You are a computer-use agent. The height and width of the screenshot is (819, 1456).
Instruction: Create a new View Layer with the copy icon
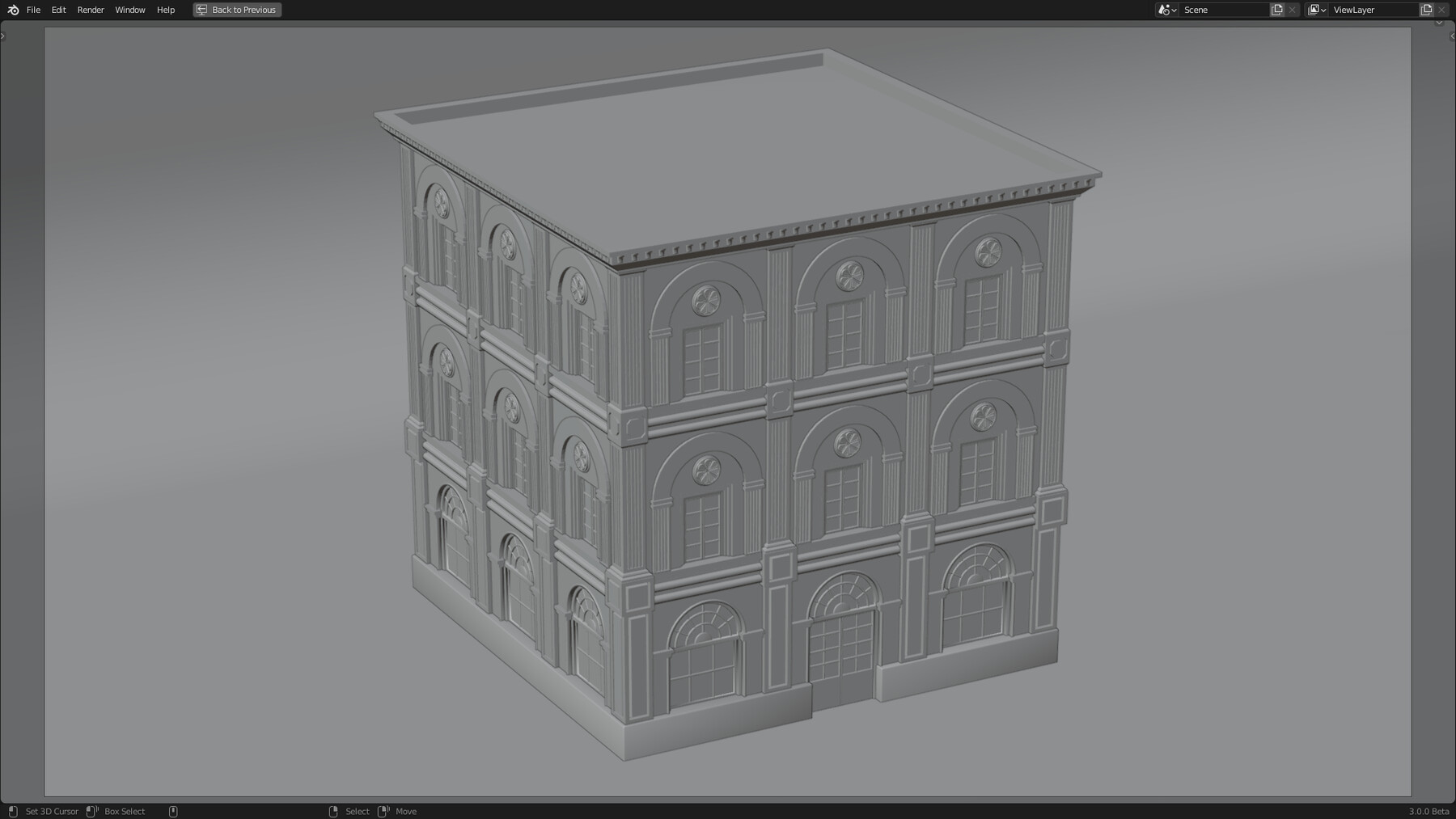click(x=1427, y=9)
